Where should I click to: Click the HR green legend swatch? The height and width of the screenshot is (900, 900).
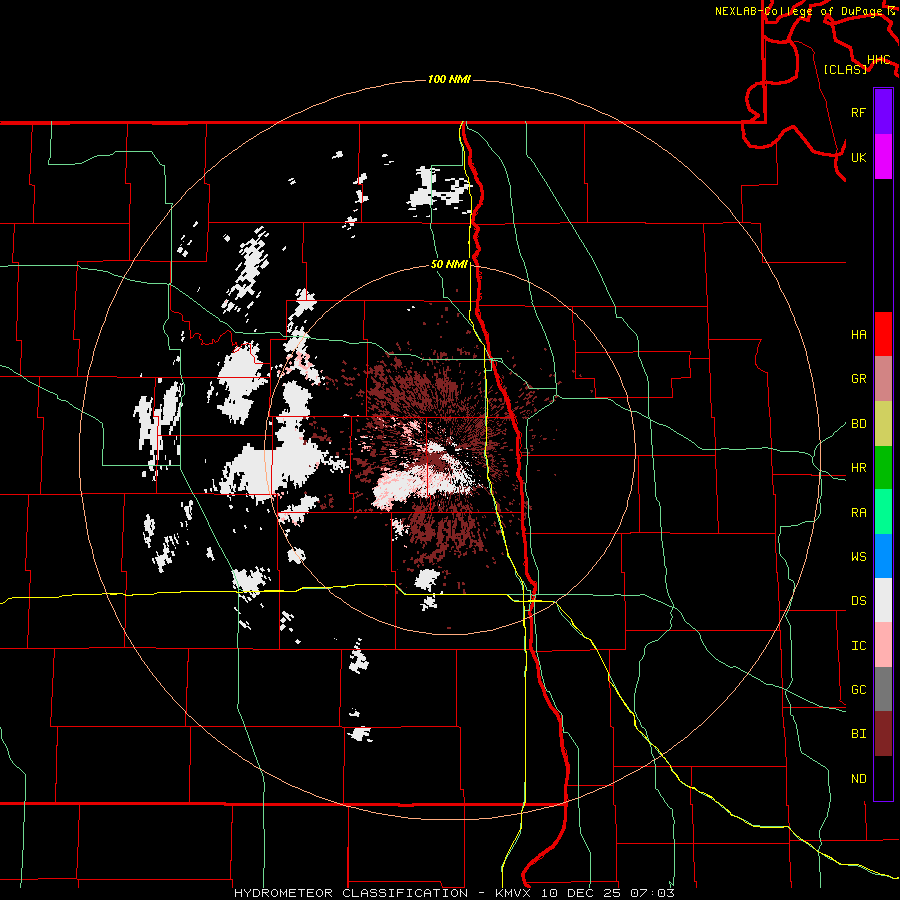pos(883,468)
